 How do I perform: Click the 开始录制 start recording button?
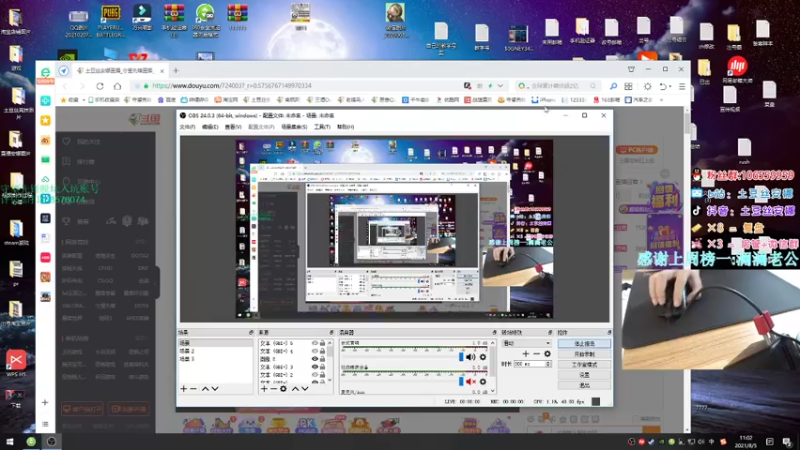tap(584, 354)
